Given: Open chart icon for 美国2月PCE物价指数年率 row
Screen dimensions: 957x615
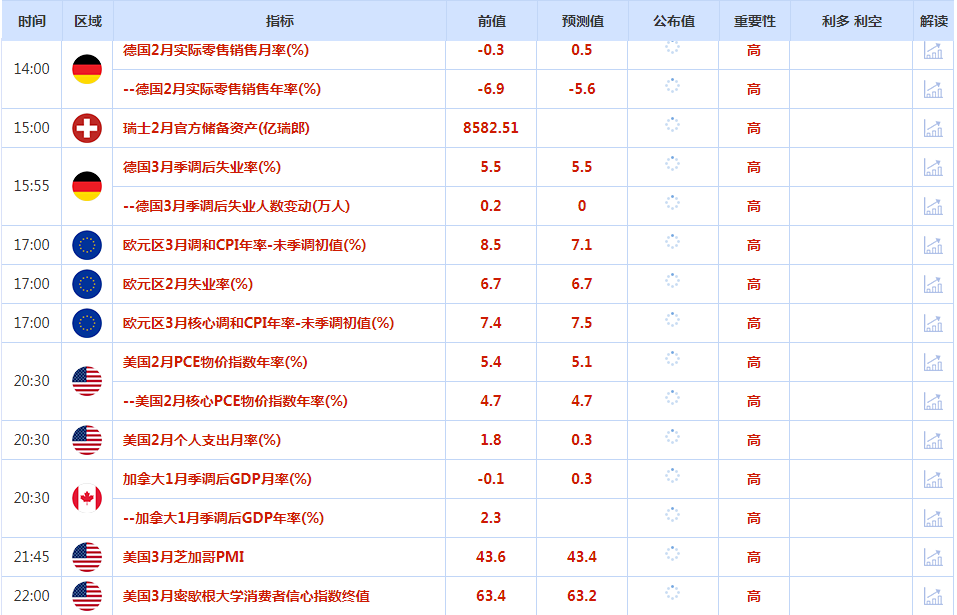Looking at the screenshot, I should 933,362.
